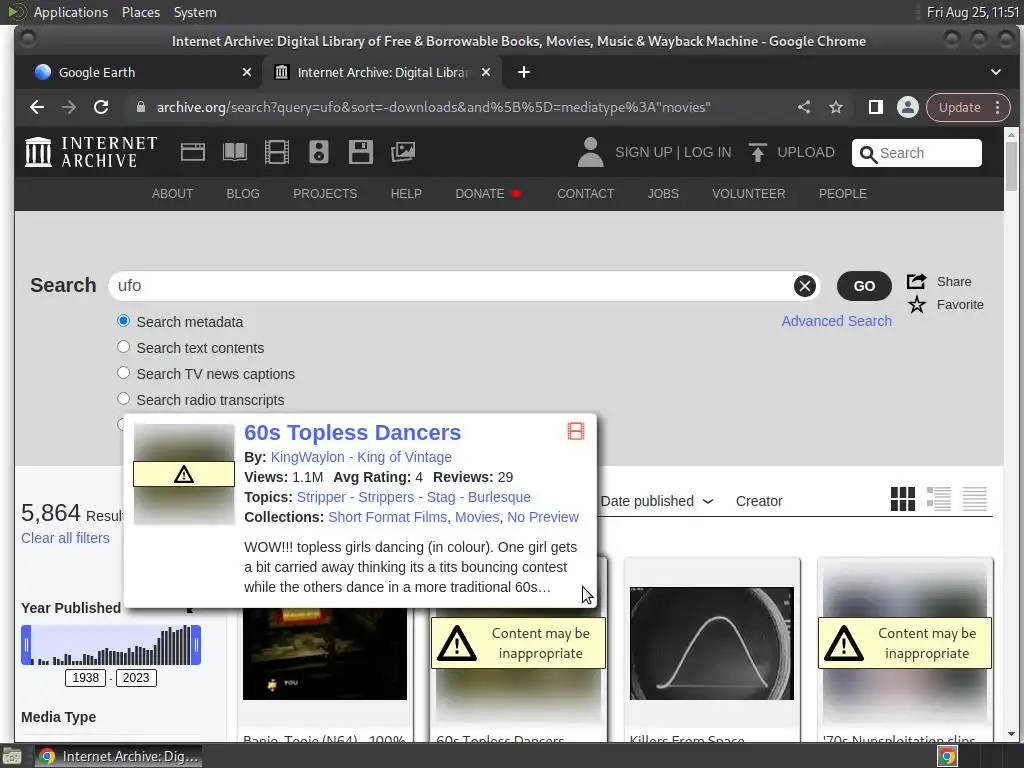Open the Audio speaker icon

(x=319, y=152)
